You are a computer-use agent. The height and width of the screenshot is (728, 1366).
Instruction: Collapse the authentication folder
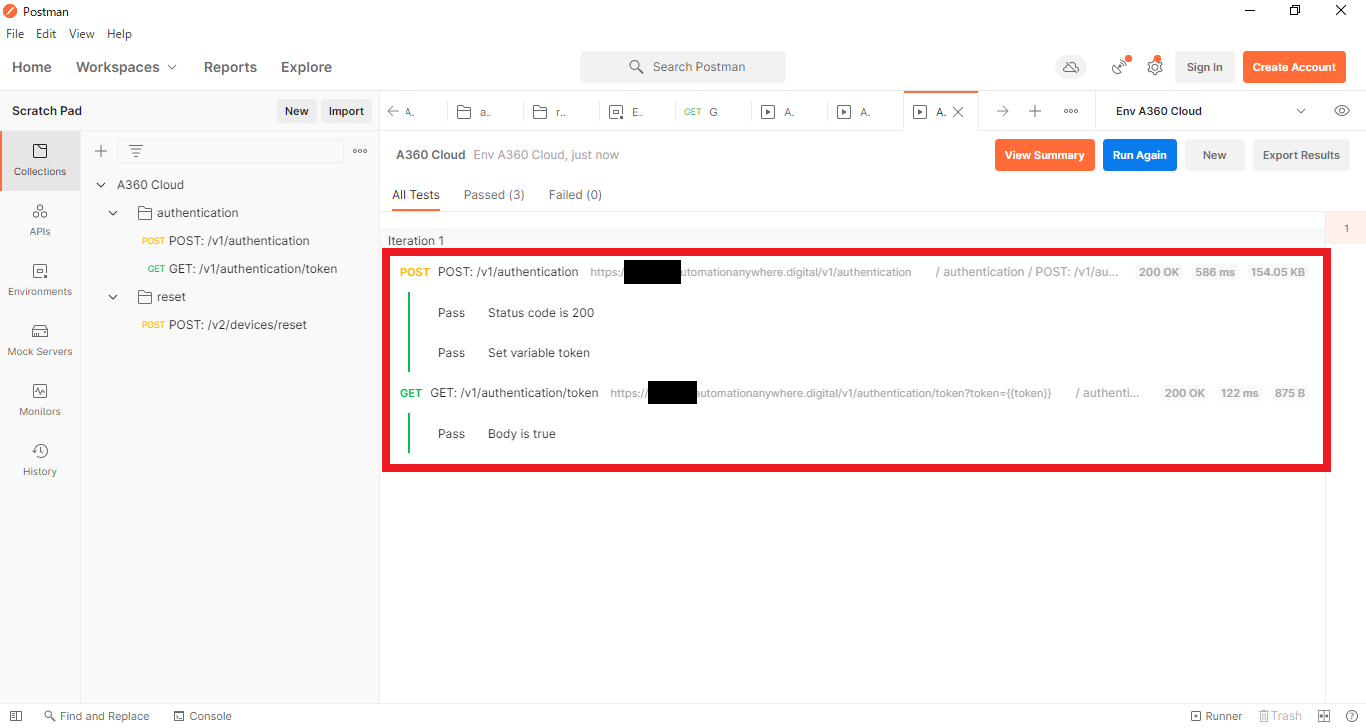(x=113, y=213)
